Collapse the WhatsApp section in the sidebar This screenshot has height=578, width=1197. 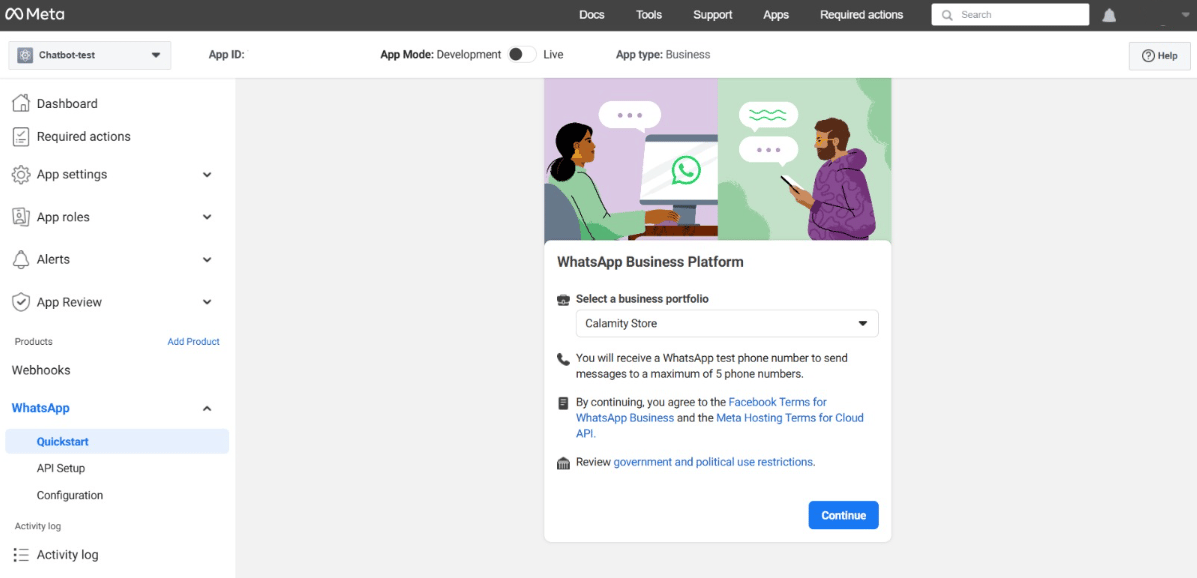click(x=206, y=408)
